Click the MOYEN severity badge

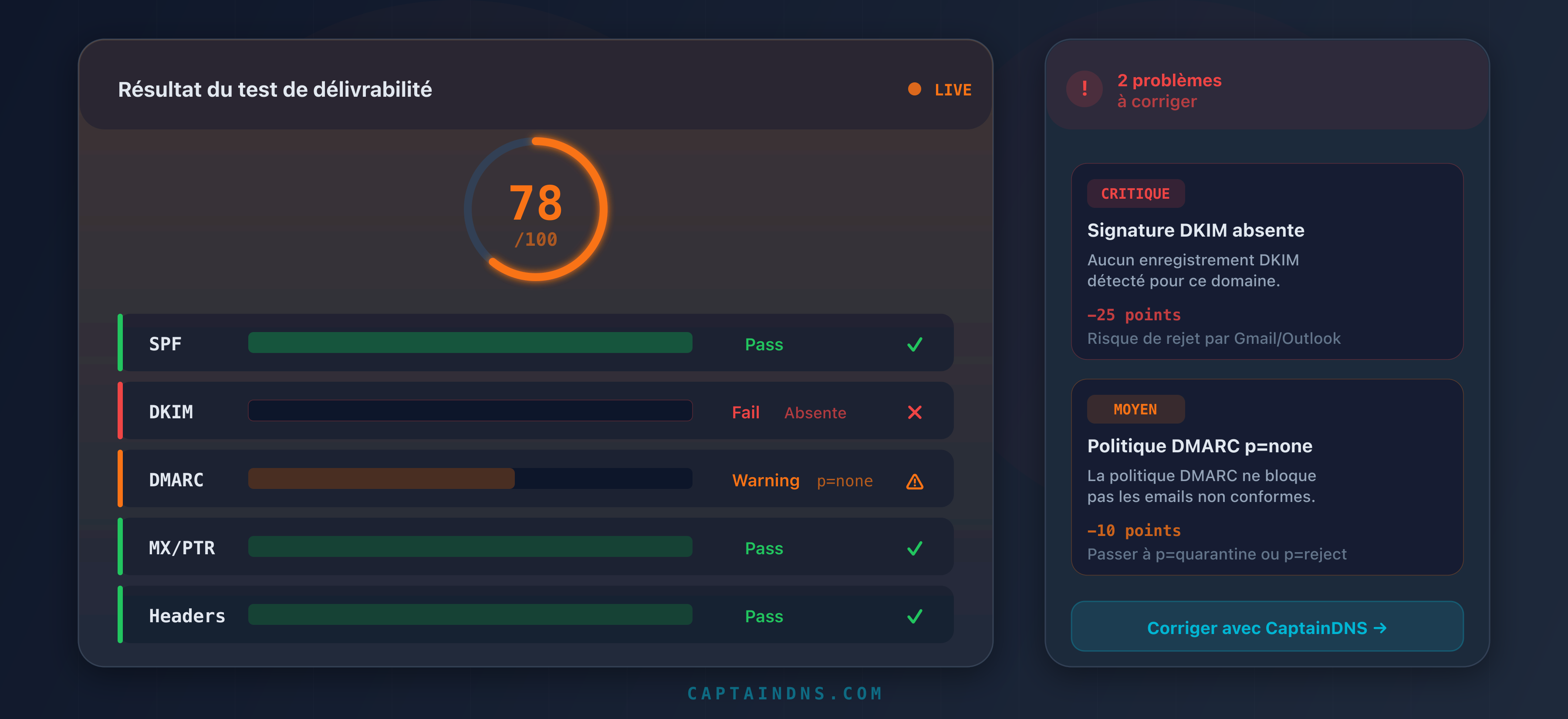coord(1135,409)
